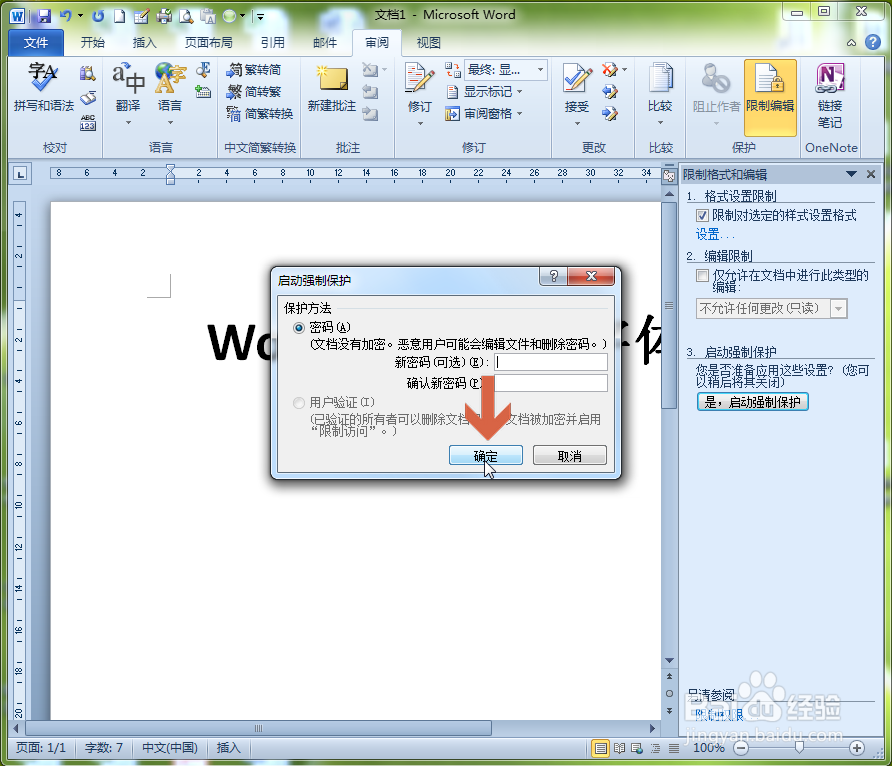The width and height of the screenshot is (892, 766).
Task: Expand the Translate dropdown arrow
Action: coord(128,122)
